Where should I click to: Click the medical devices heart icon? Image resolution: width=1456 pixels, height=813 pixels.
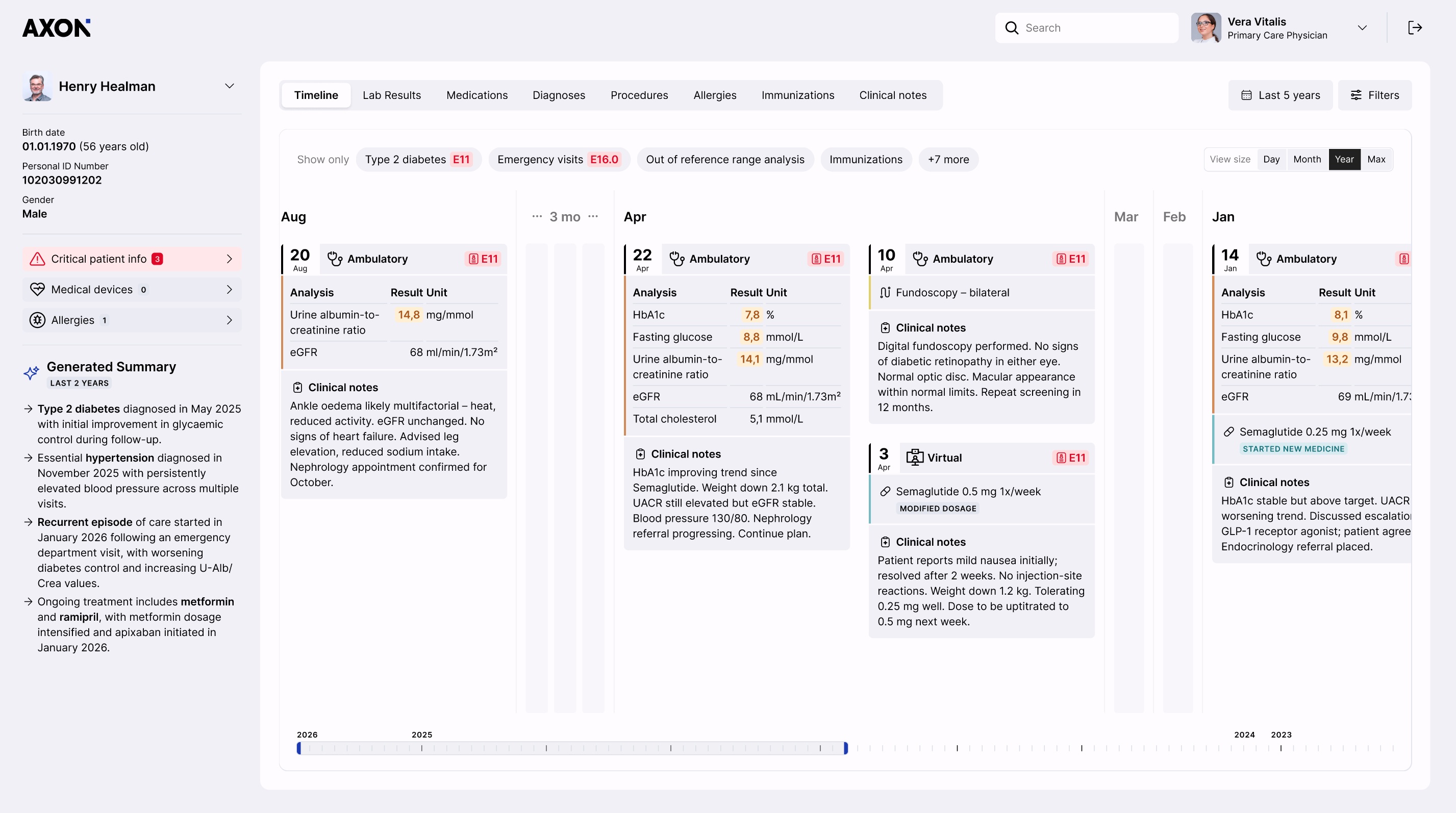[x=37, y=289]
